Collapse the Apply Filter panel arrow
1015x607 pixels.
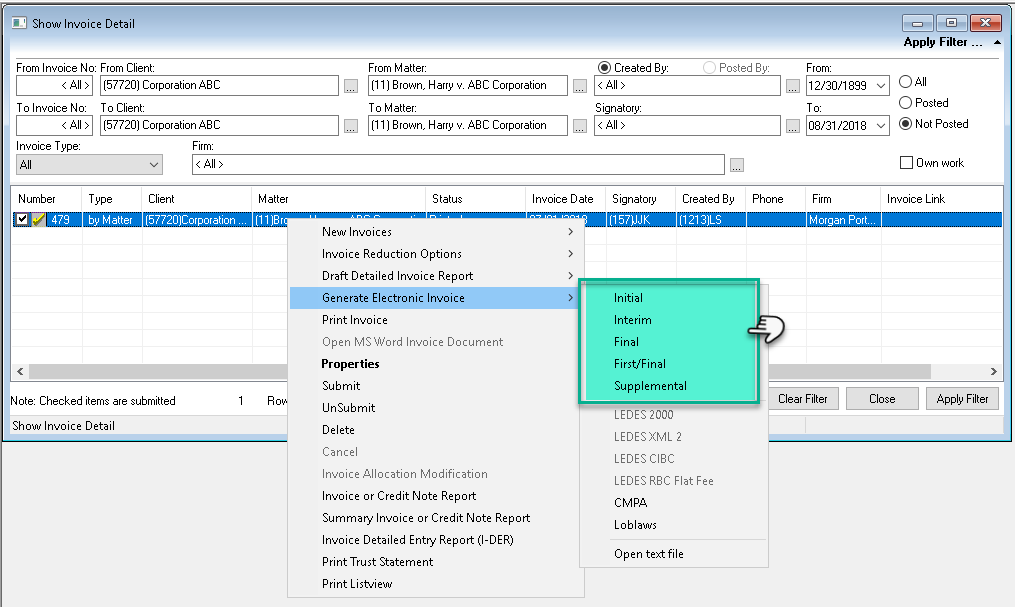tap(998, 43)
